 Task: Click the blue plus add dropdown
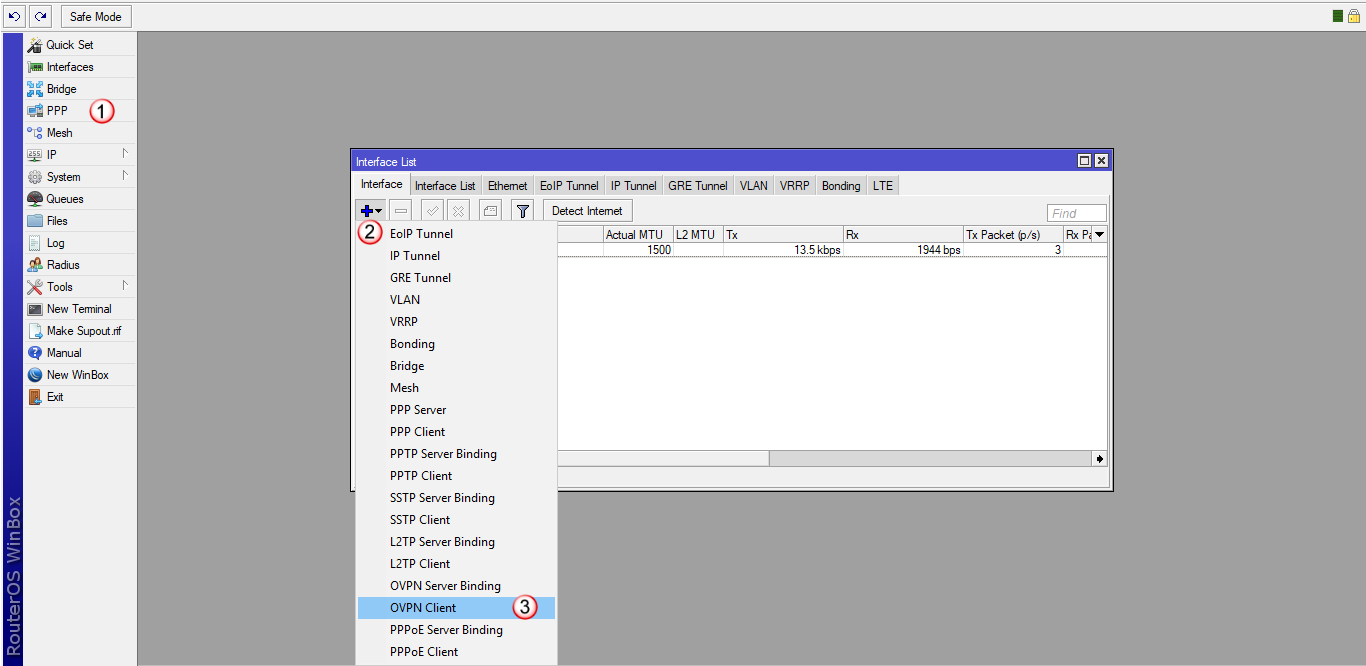[371, 211]
